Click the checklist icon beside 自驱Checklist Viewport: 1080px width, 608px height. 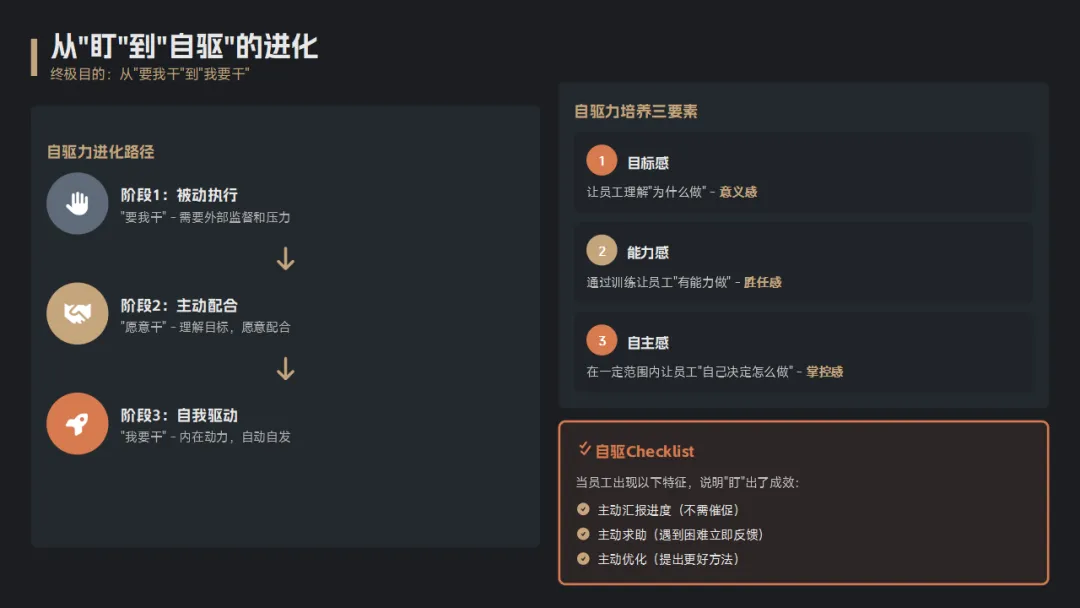pyautogui.click(x=584, y=449)
